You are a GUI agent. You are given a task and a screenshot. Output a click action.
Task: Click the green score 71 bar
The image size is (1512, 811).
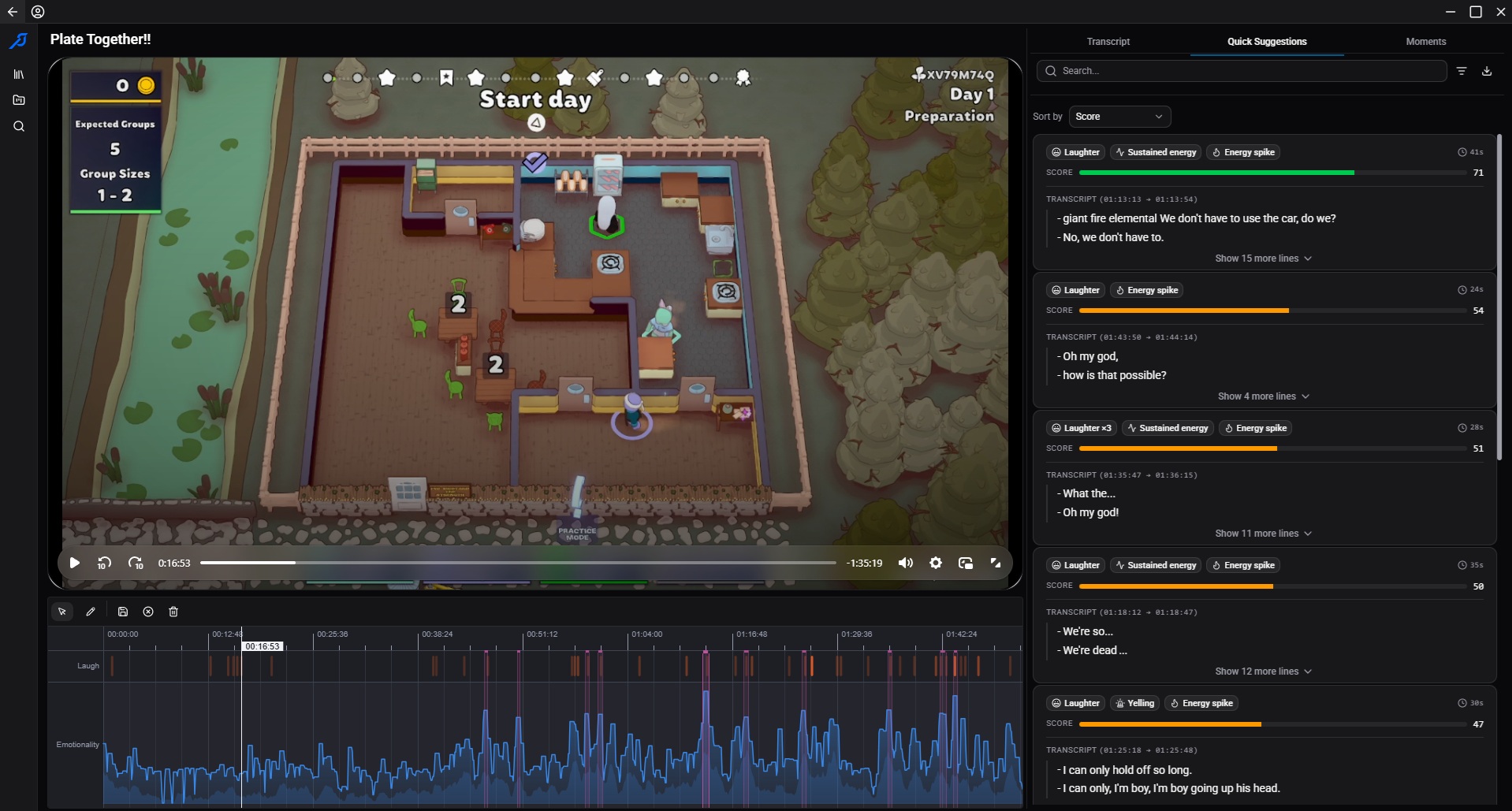[1216, 173]
